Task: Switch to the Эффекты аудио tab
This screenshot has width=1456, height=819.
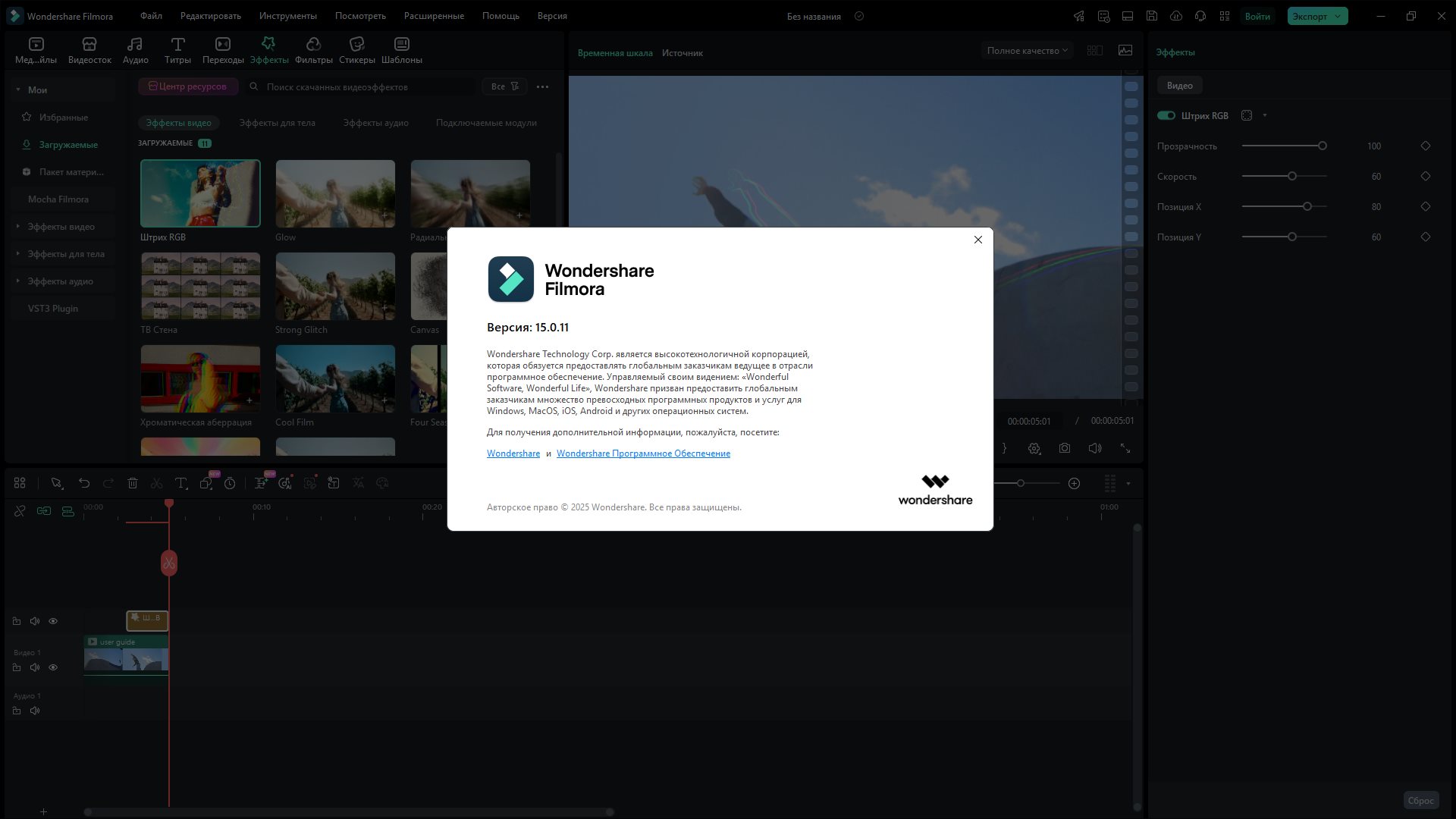Action: click(x=375, y=123)
